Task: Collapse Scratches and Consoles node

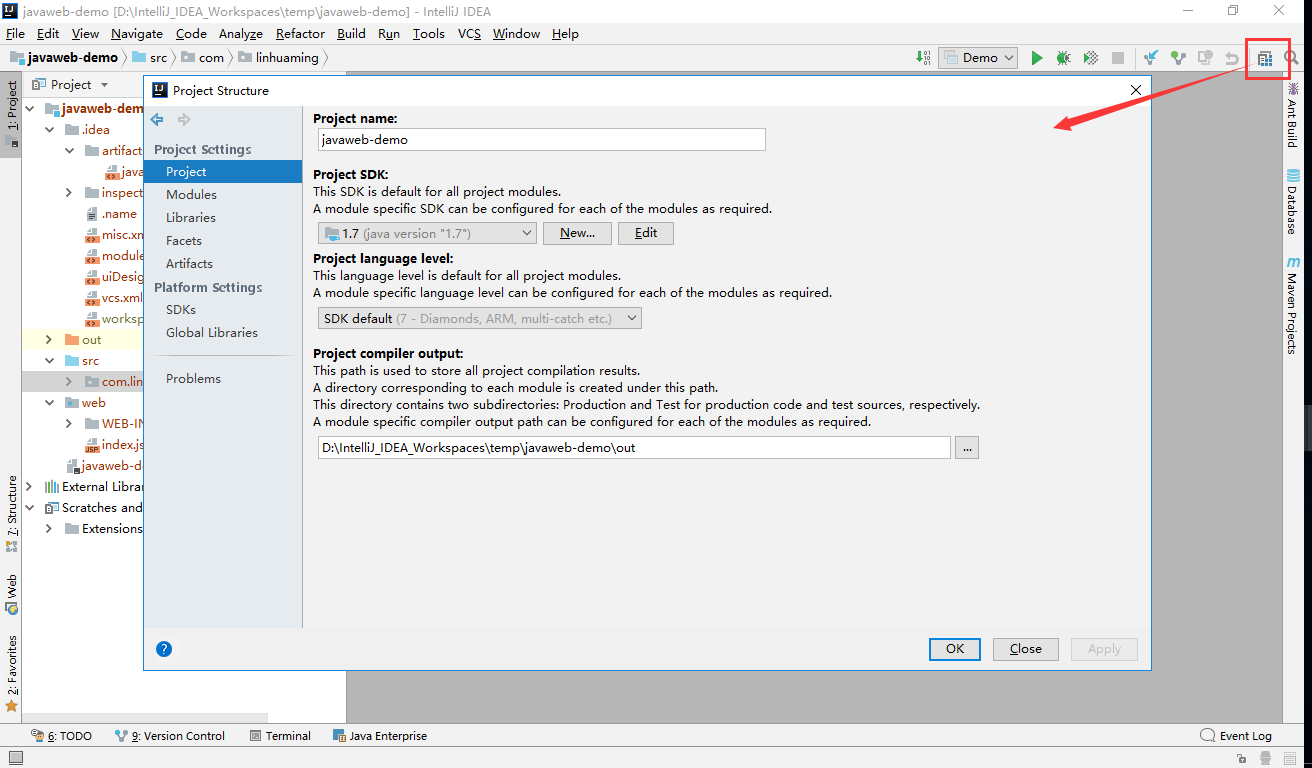Action: (x=29, y=508)
